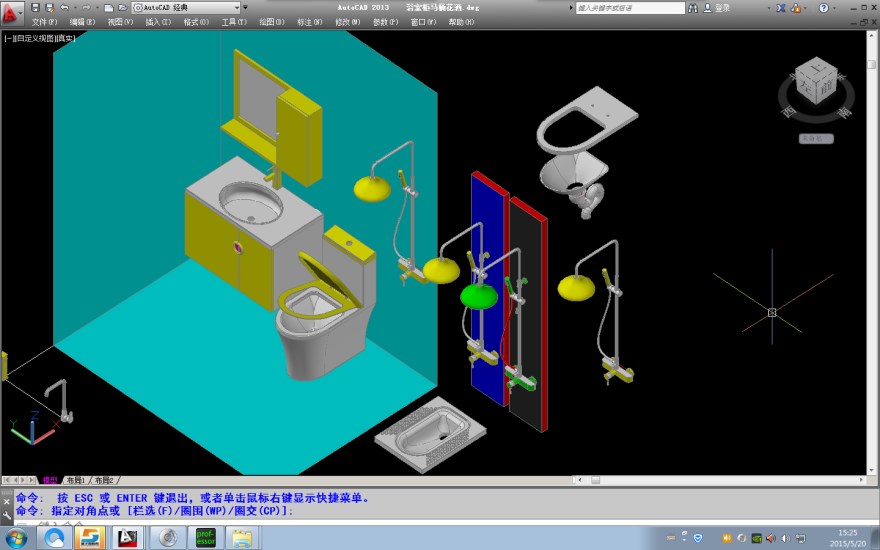Open the 文件(F) menu
The image size is (880, 550).
pyautogui.click(x=44, y=21)
